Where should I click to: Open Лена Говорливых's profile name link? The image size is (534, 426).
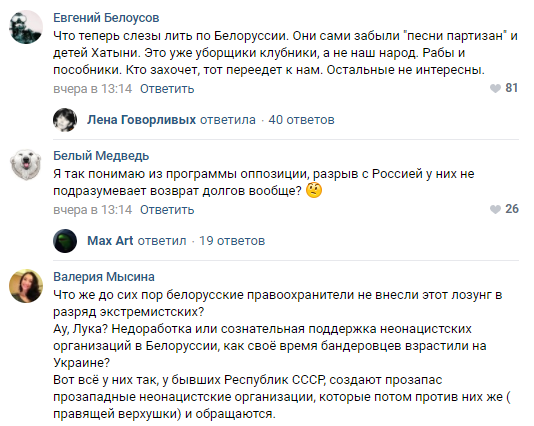click(x=141, y=120)
